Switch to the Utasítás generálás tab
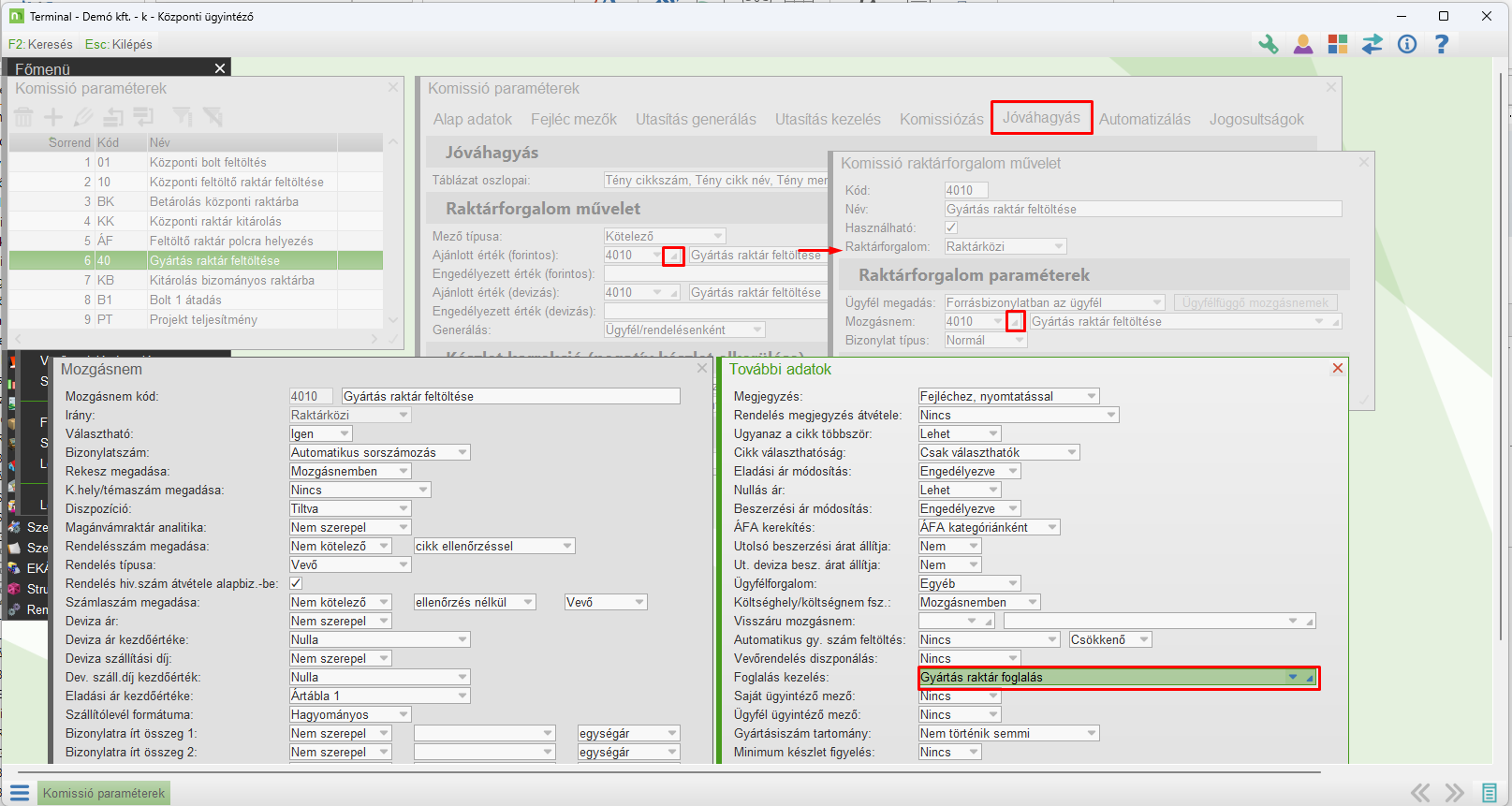The height and width of the screenshot is (806, 1512). (x=696, y=119)
